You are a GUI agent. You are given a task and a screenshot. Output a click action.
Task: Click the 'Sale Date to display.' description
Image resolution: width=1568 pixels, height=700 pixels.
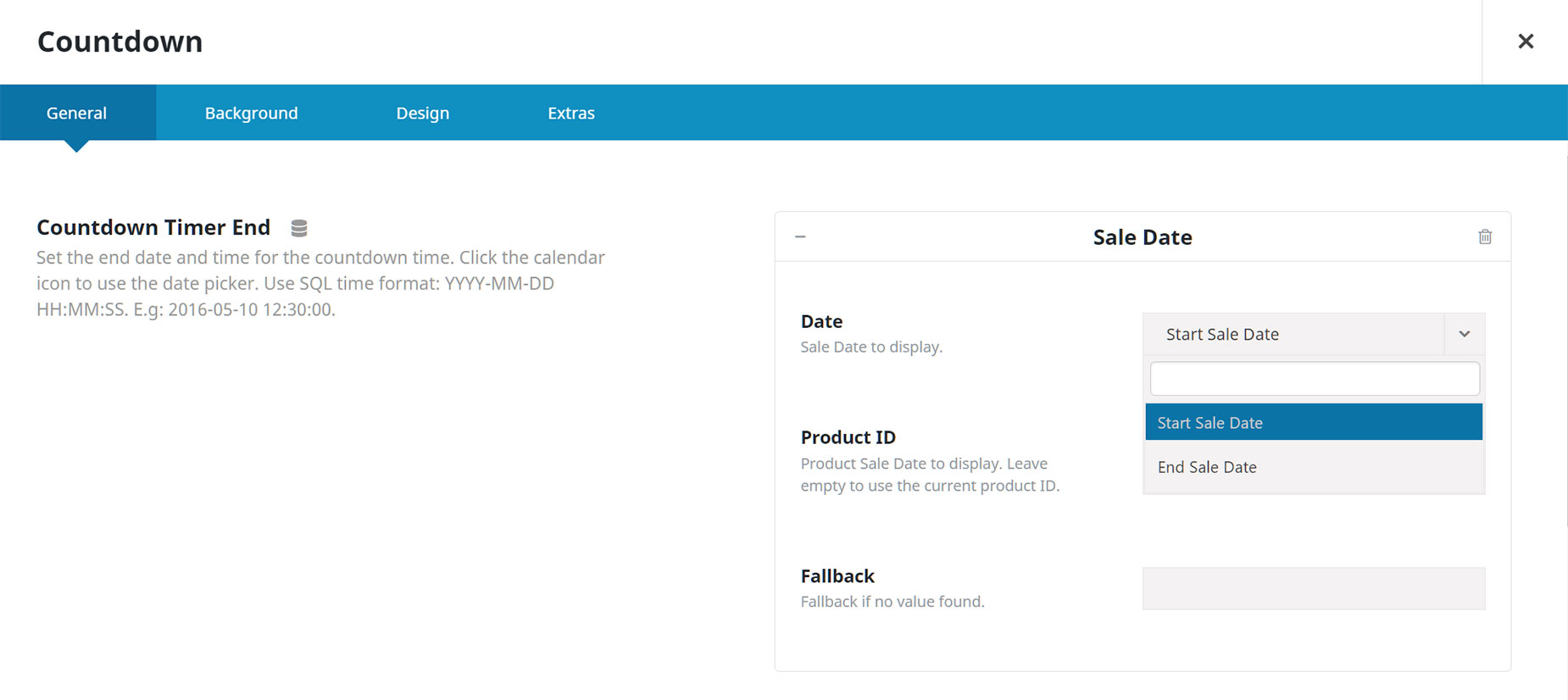click(871, 347)
